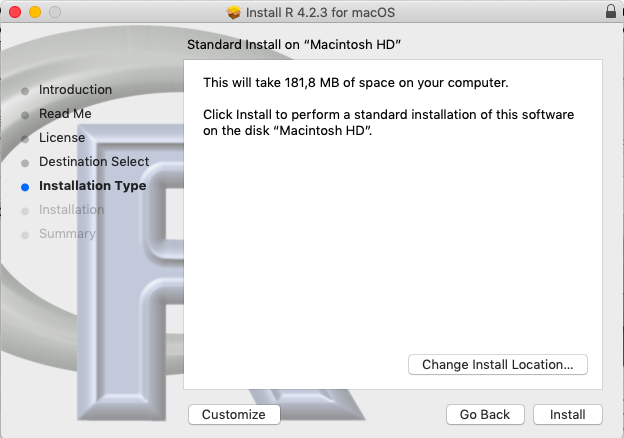
Task: Click gray bullet beside Introduction
Action: click(25, 91)
